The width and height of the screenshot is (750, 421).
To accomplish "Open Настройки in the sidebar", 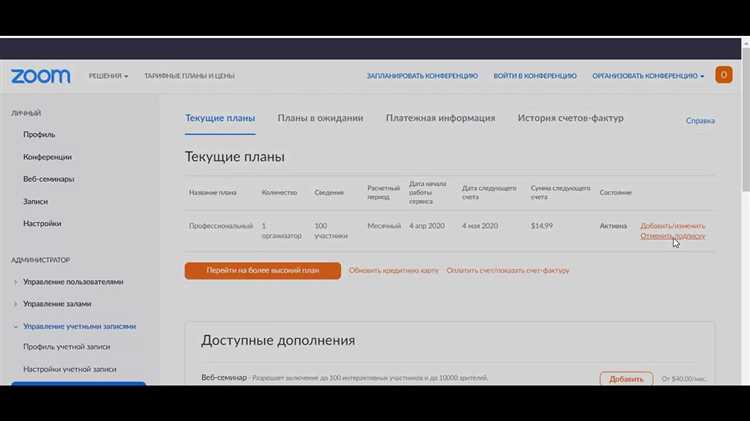I will tap(42, 223).
